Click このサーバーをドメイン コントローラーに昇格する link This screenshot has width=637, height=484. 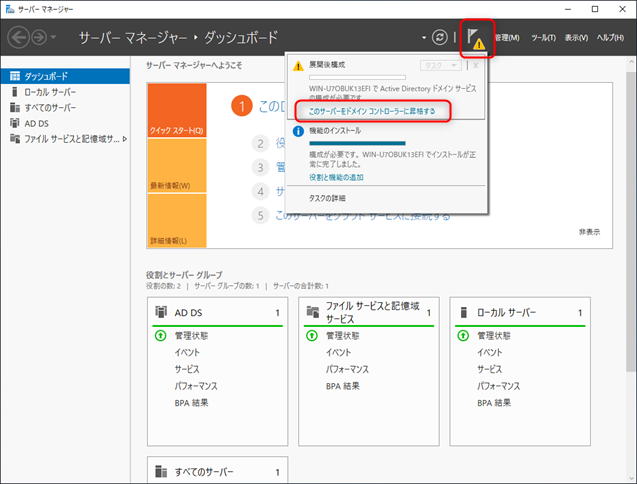[x=372, y=111]
